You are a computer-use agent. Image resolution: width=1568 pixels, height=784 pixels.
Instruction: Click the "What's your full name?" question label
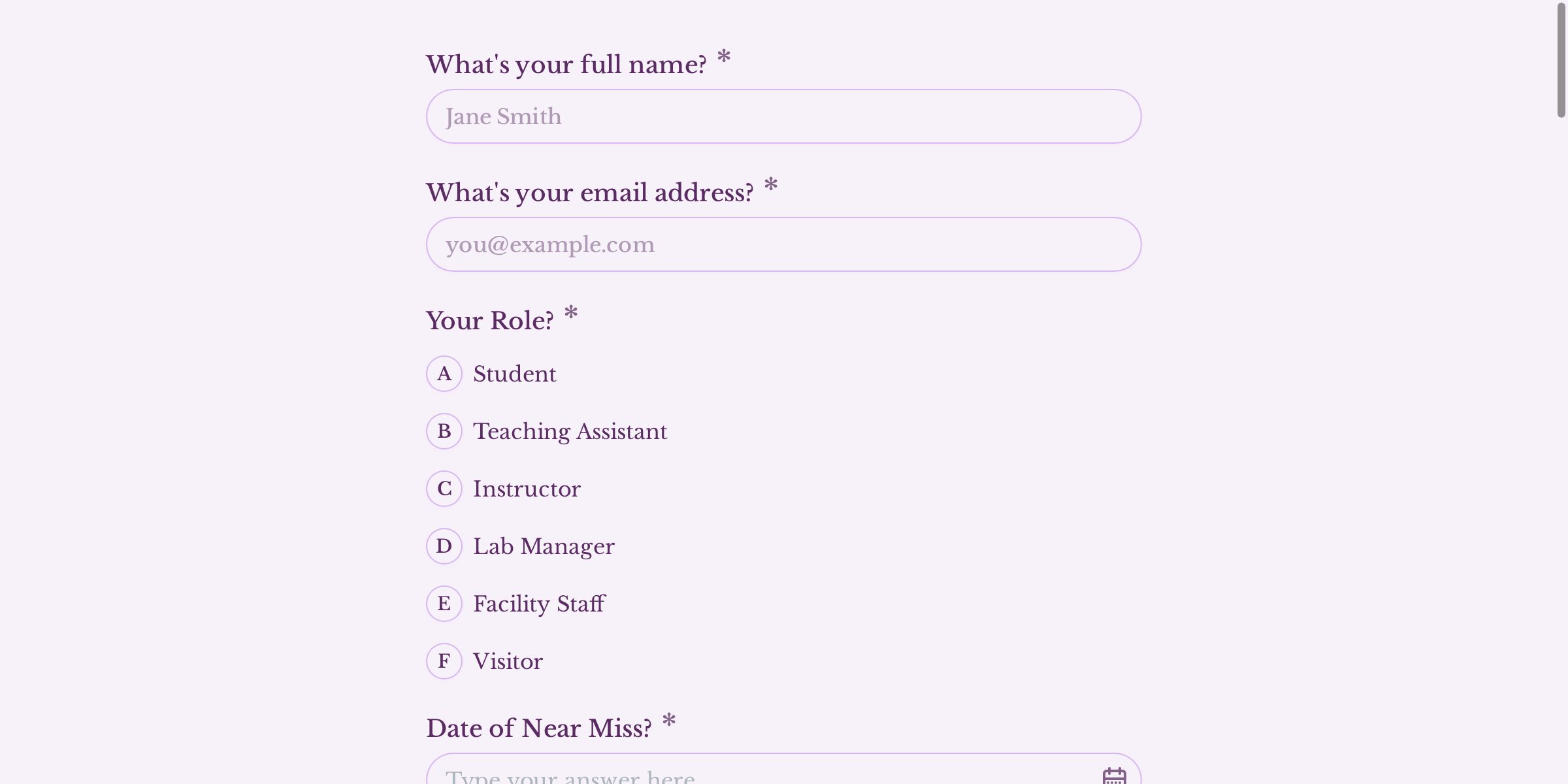(566, 65)
